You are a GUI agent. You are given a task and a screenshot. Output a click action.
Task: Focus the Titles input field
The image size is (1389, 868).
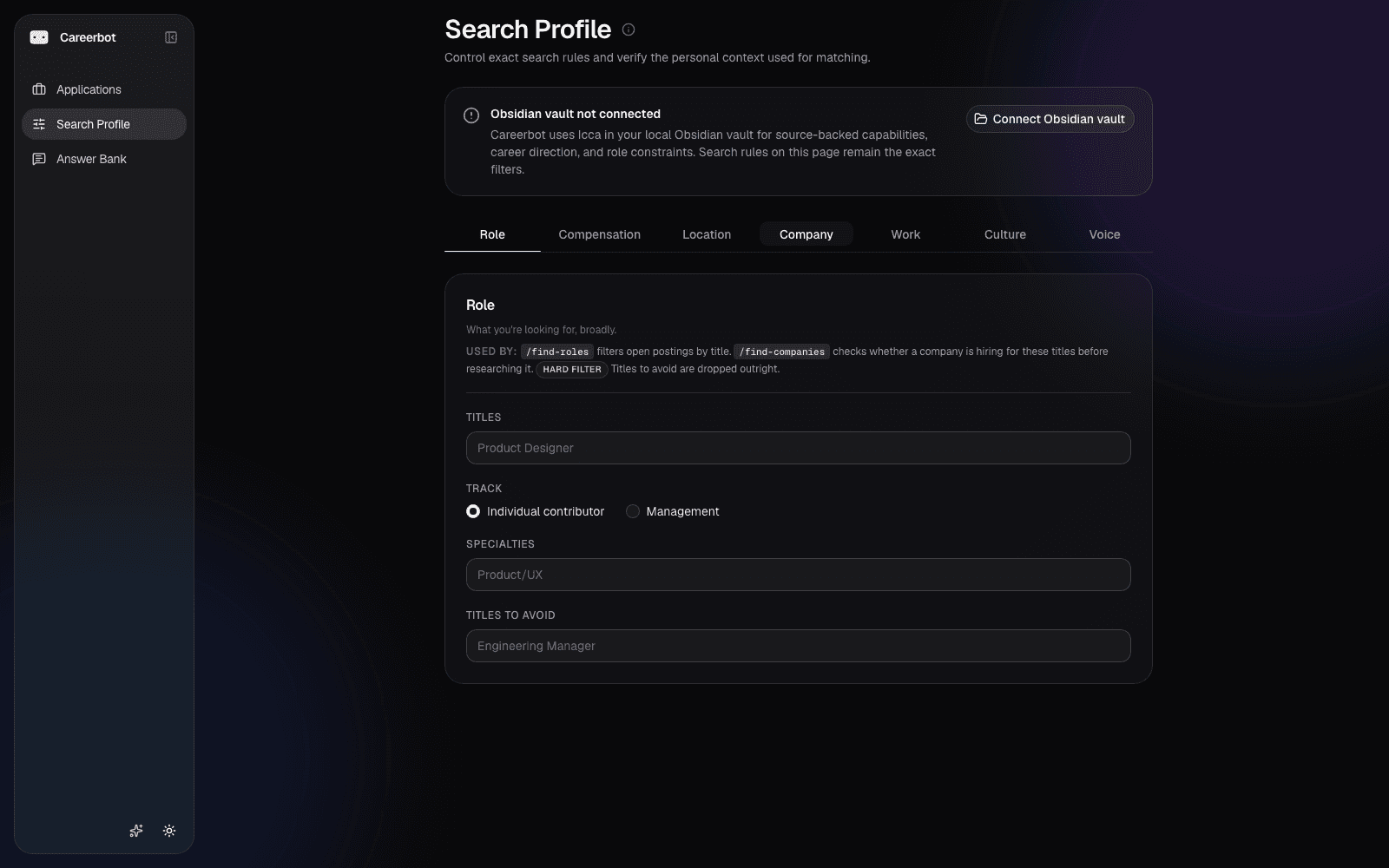coord(799,448)
